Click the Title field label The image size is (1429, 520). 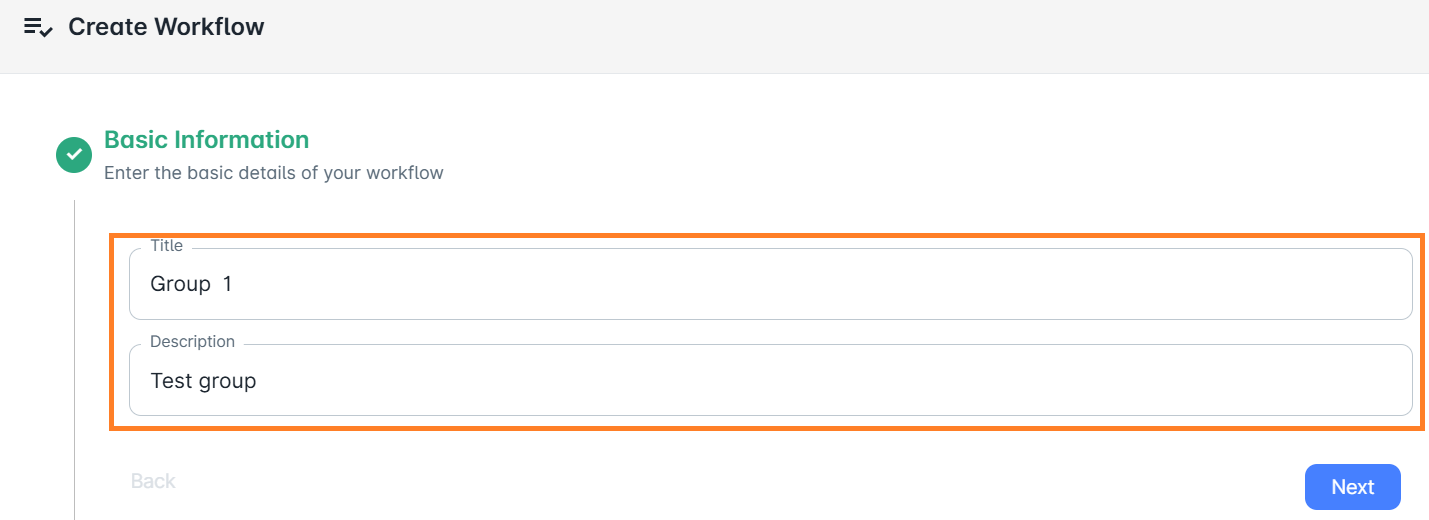(x=166, y=245)
